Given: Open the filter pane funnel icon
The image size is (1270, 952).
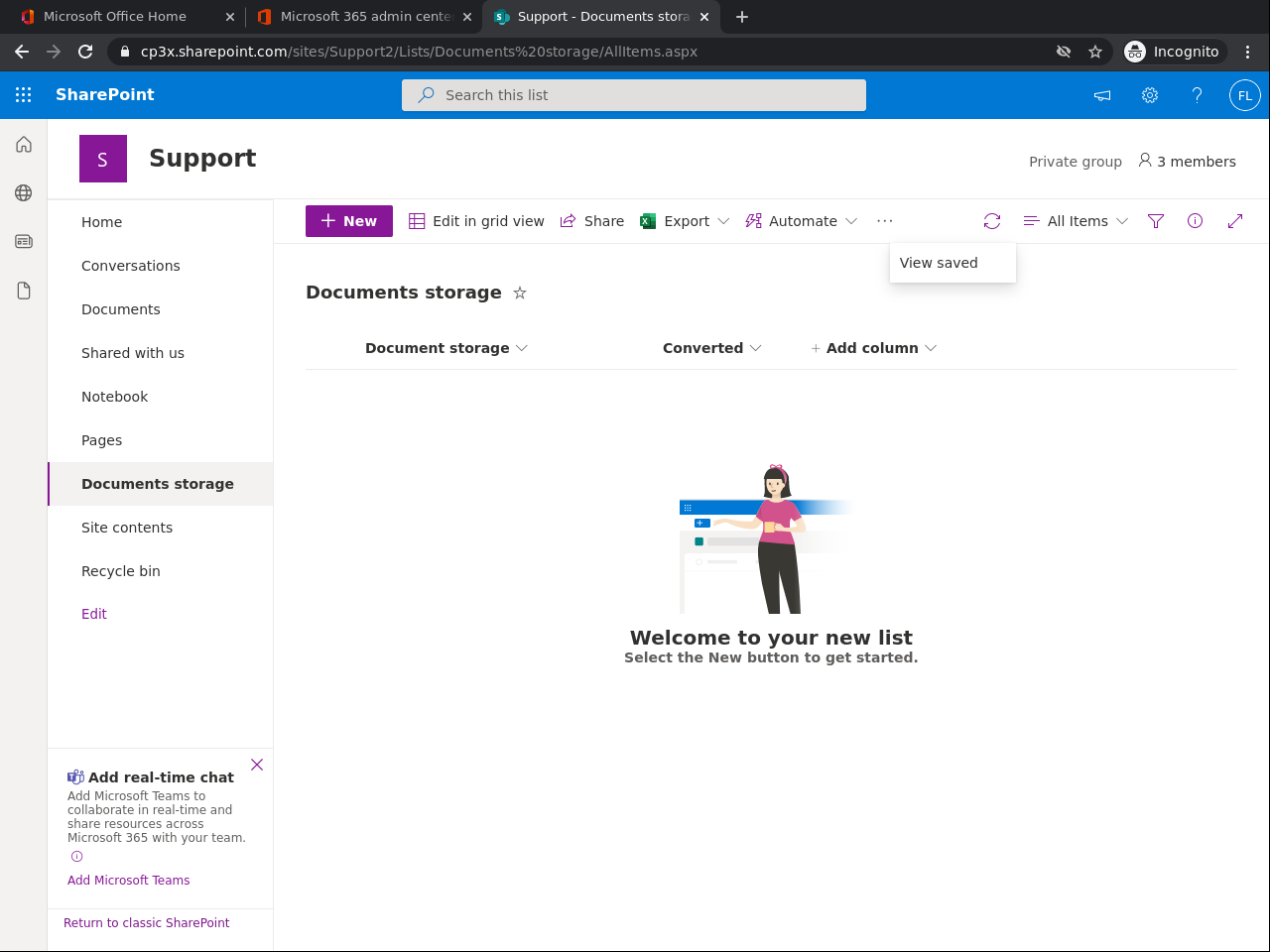Looking at the screenshot, I should pyautogui.click(x=1156, y=221).
